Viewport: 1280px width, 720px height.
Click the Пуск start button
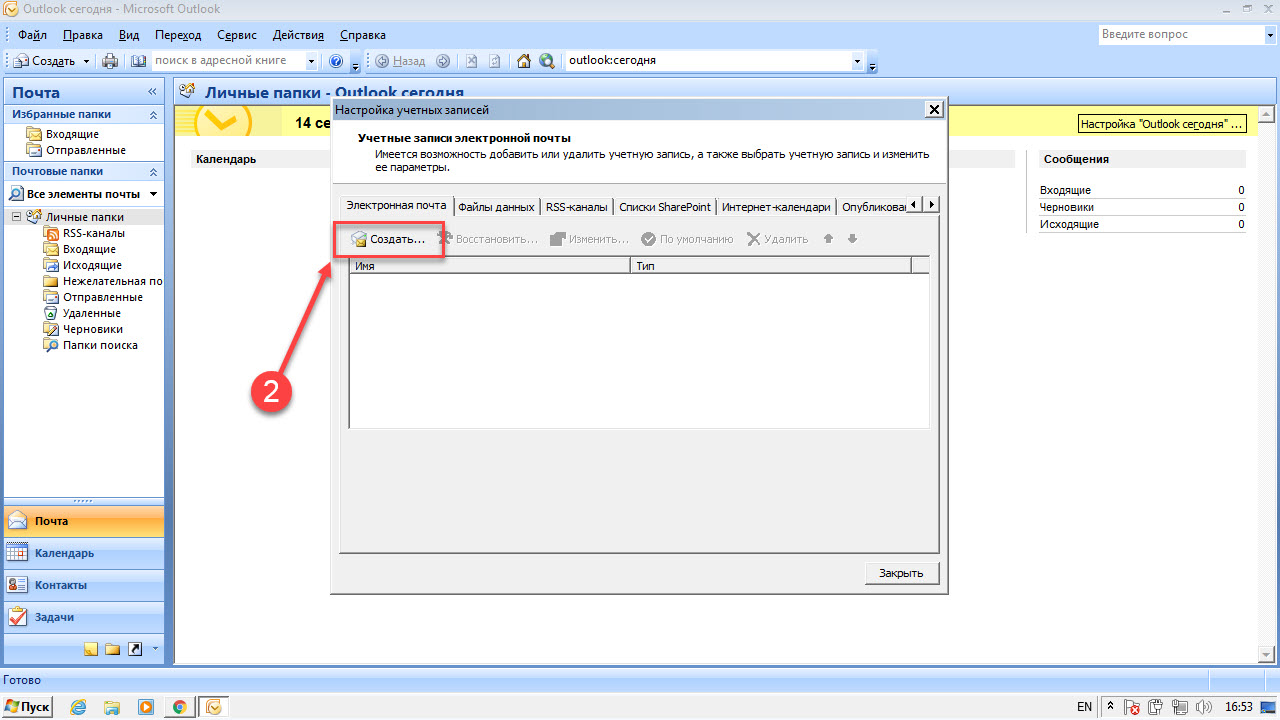pyautogui.click(x=28, y=707)
